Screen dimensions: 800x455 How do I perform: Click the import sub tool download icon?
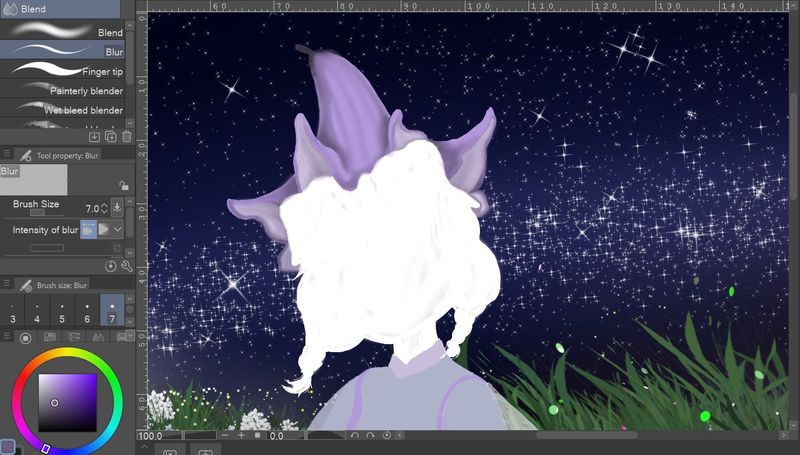tap(94, 136)
